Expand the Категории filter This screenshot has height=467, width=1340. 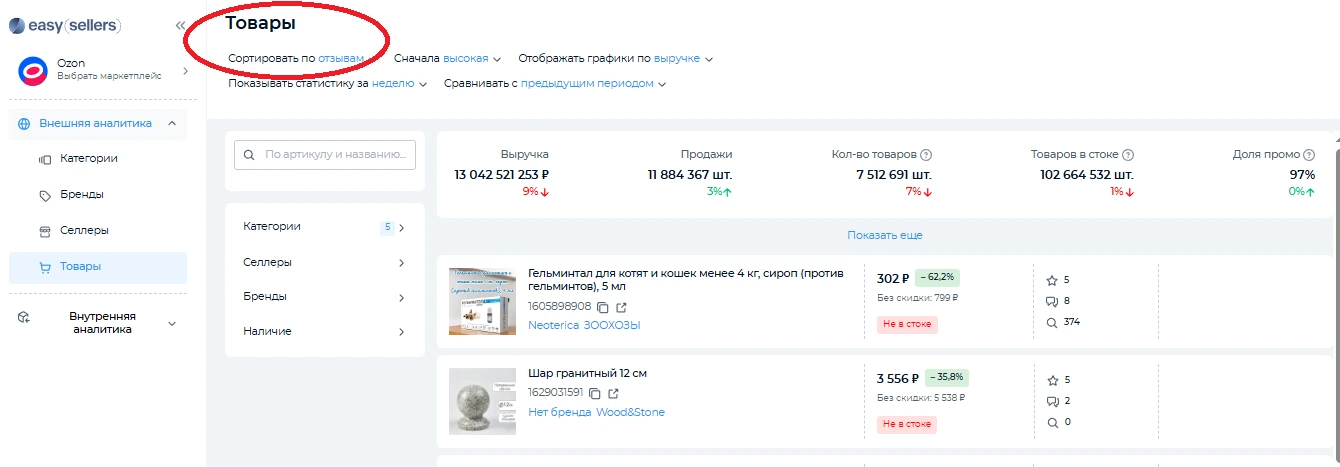[324, 227]
